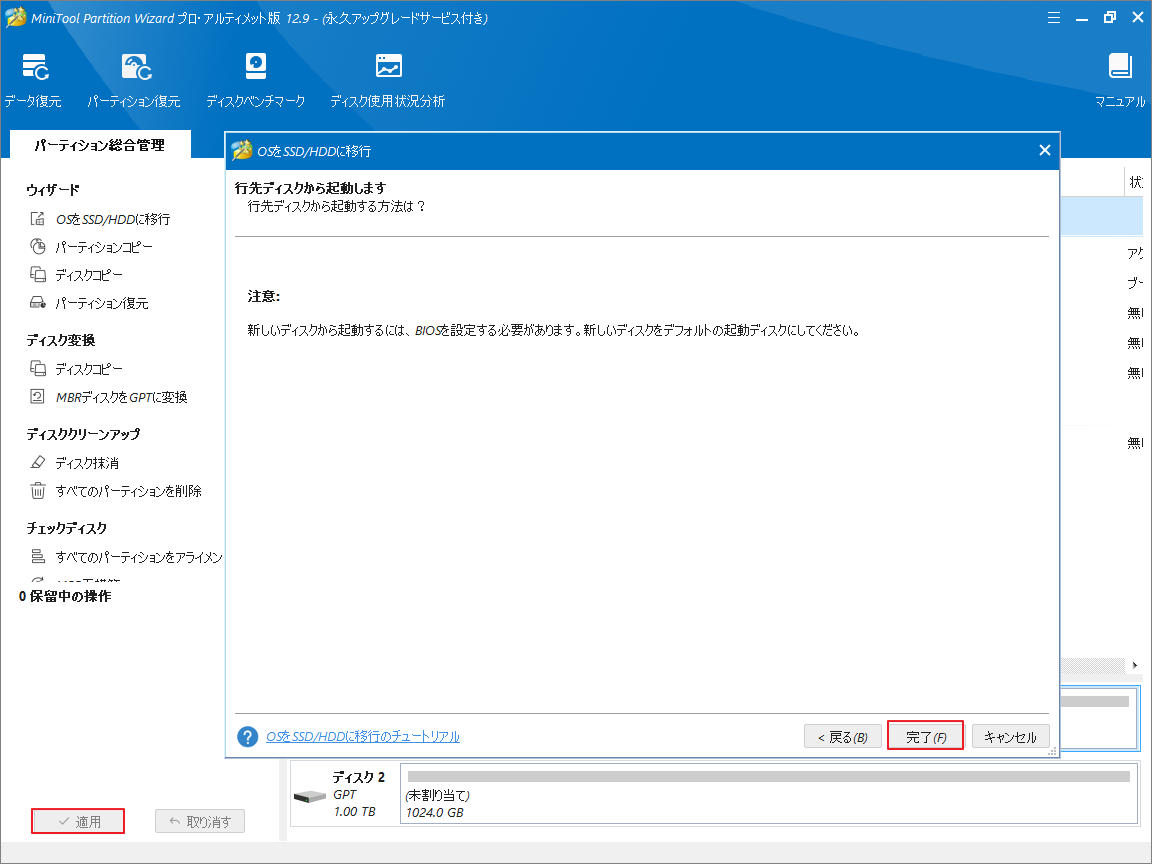Click the ウィザード section header
The image size is (1152, 864).
(x=53, y=190)
